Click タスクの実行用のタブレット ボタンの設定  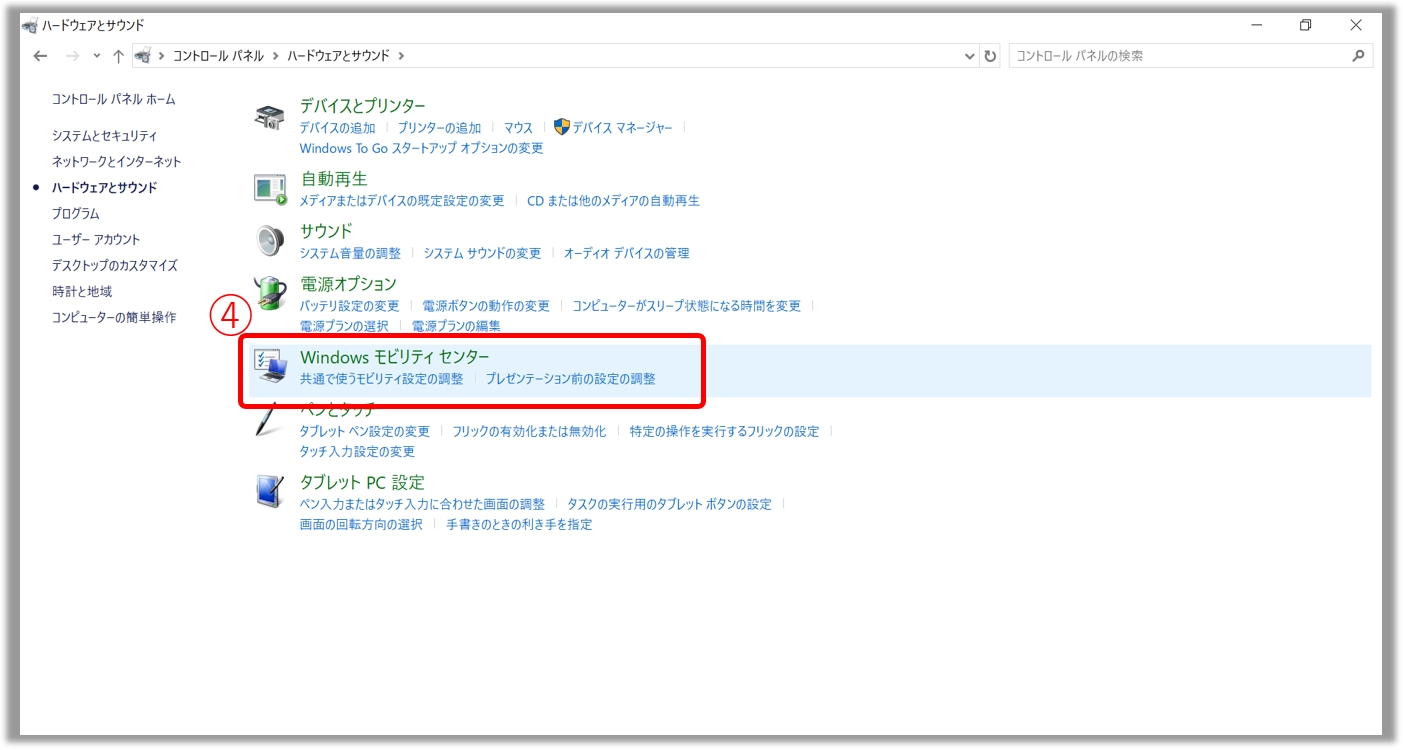pos(669,504)
